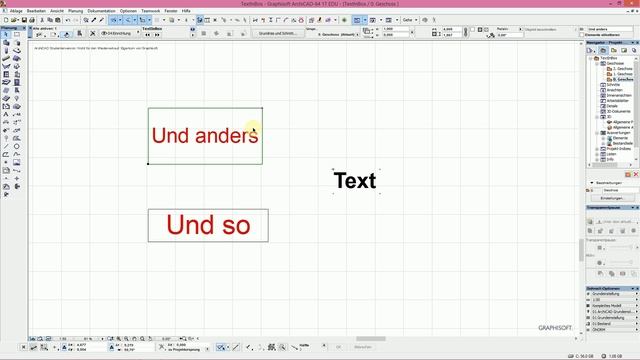Select Schnitte in navigator tree
Image resolution: width=640 pixels, height=360 pixels.
coord(613,84)
